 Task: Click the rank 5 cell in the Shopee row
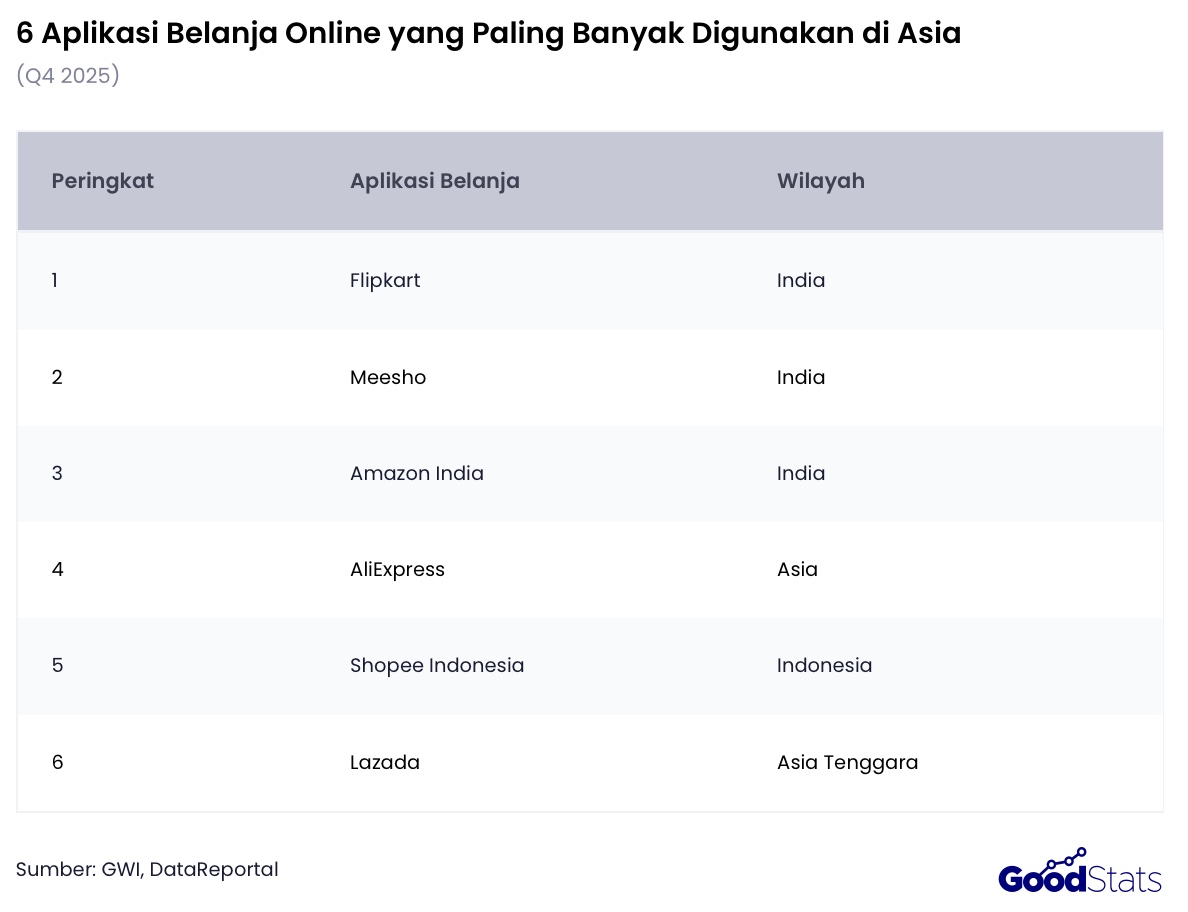[x=57, y=665]
